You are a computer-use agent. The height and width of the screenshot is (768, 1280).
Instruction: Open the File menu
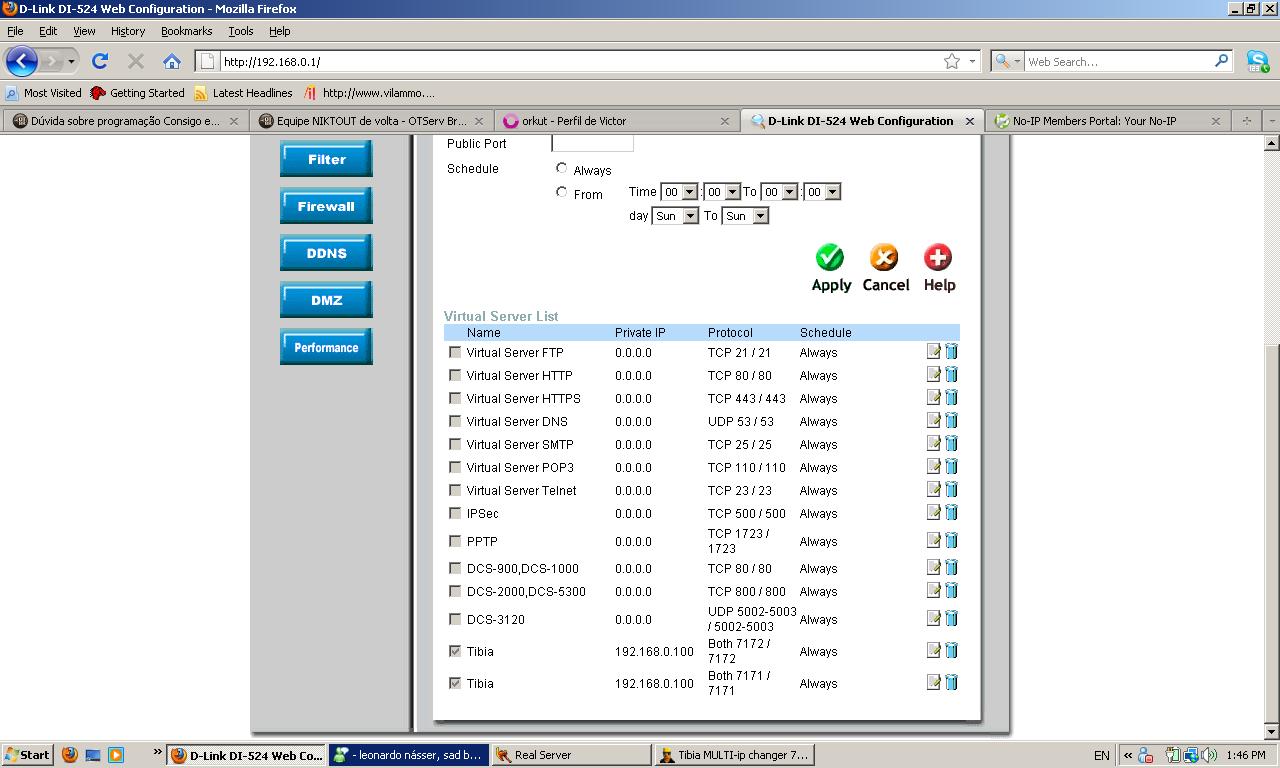pyautogui.click(x=15, y=31)
